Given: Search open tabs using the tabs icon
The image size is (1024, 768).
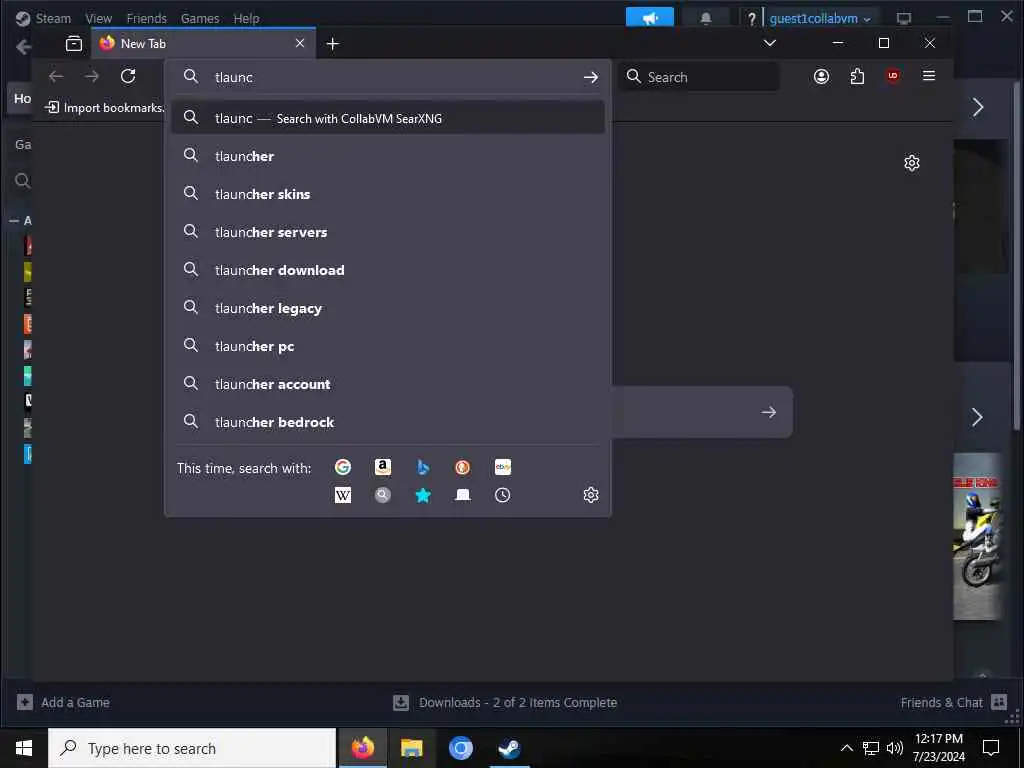Looking at the screenshot, I should [462, 495].
